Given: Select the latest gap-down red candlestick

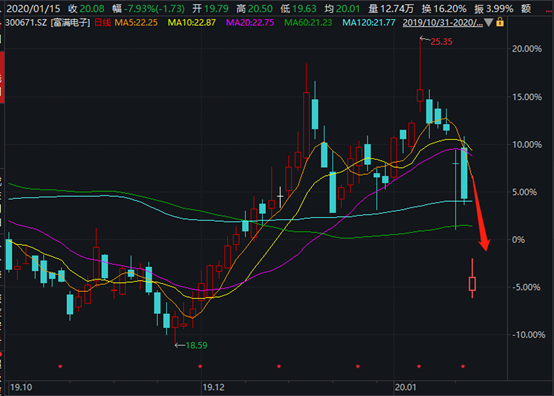Looking at the screenshot, I should tap(472, 284).
